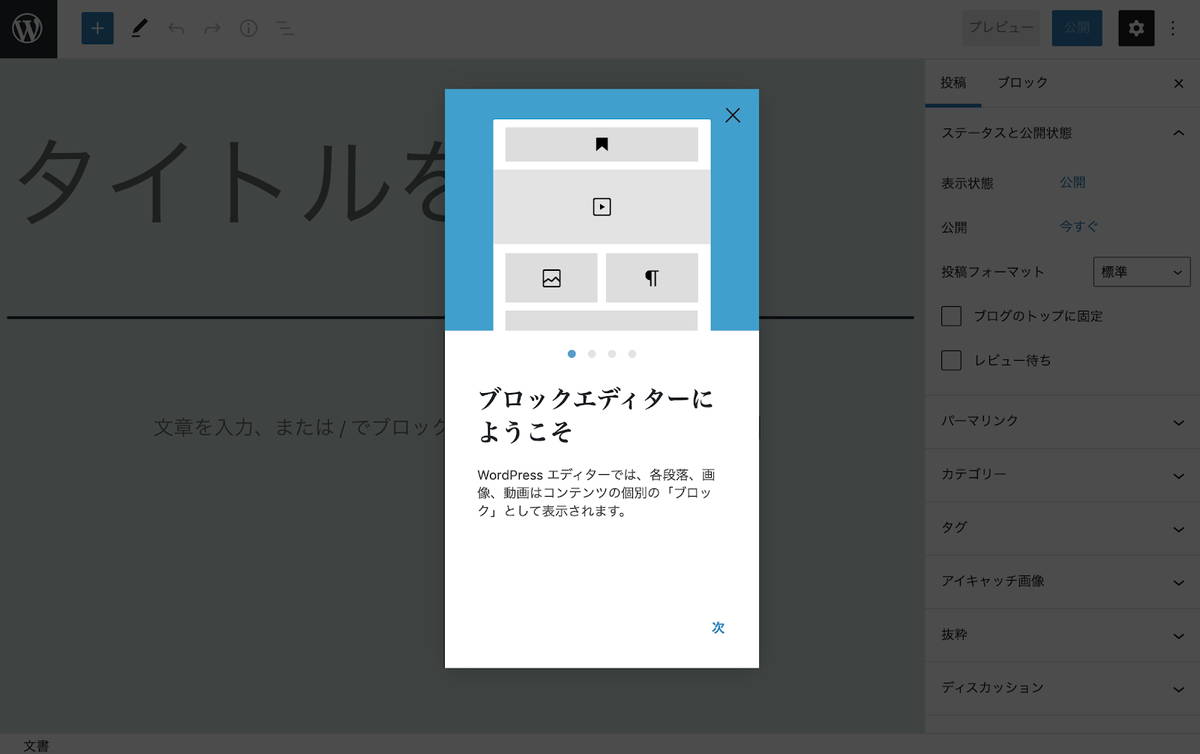Click the 表示状態 label

click(x=967, y=184)
